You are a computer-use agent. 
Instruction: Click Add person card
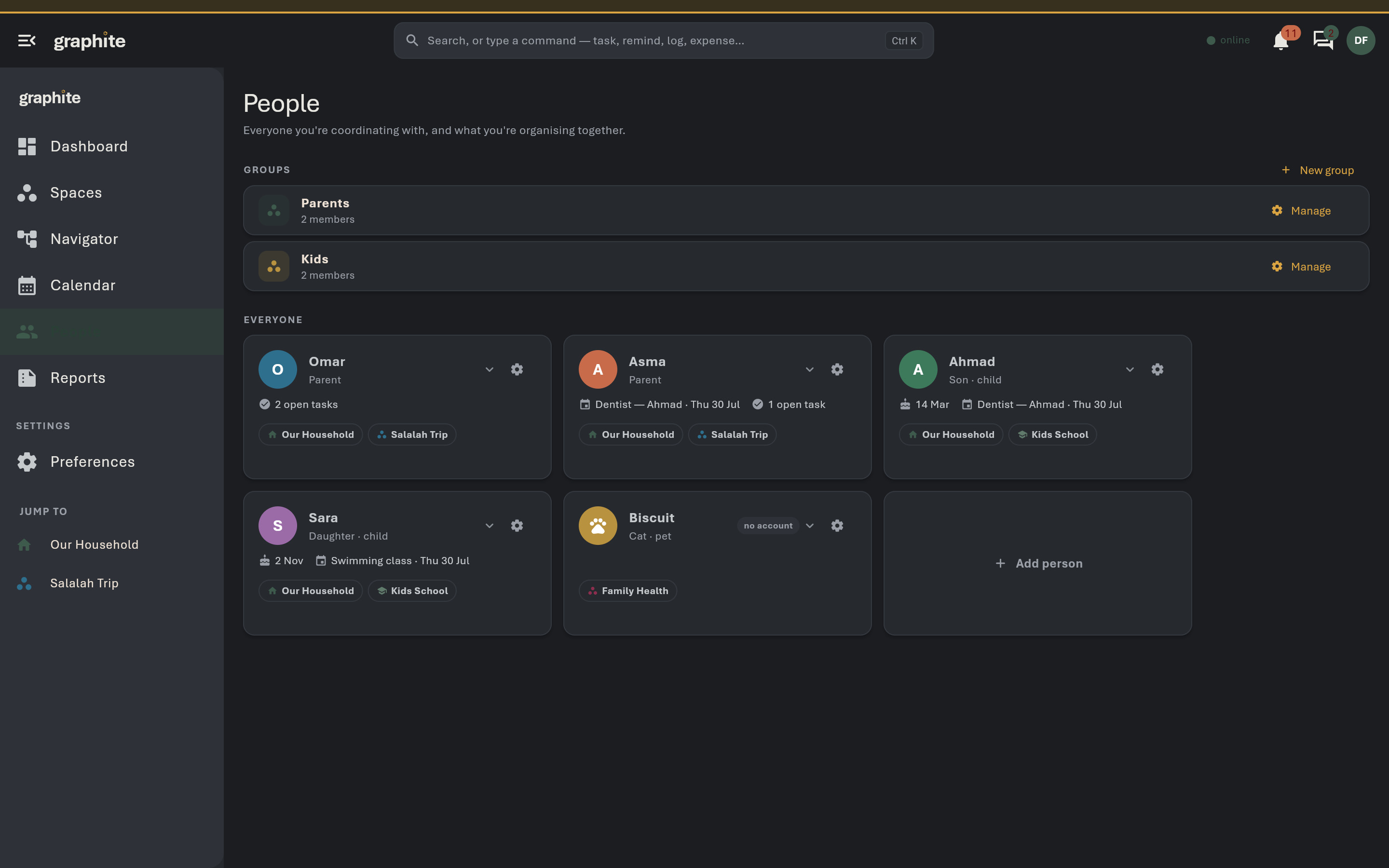1038,563
